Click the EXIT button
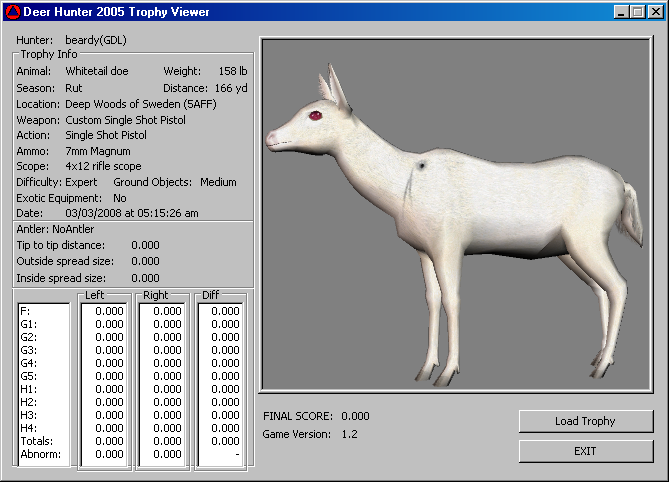This screenshot has width=669, height=482. click(586, 451)
